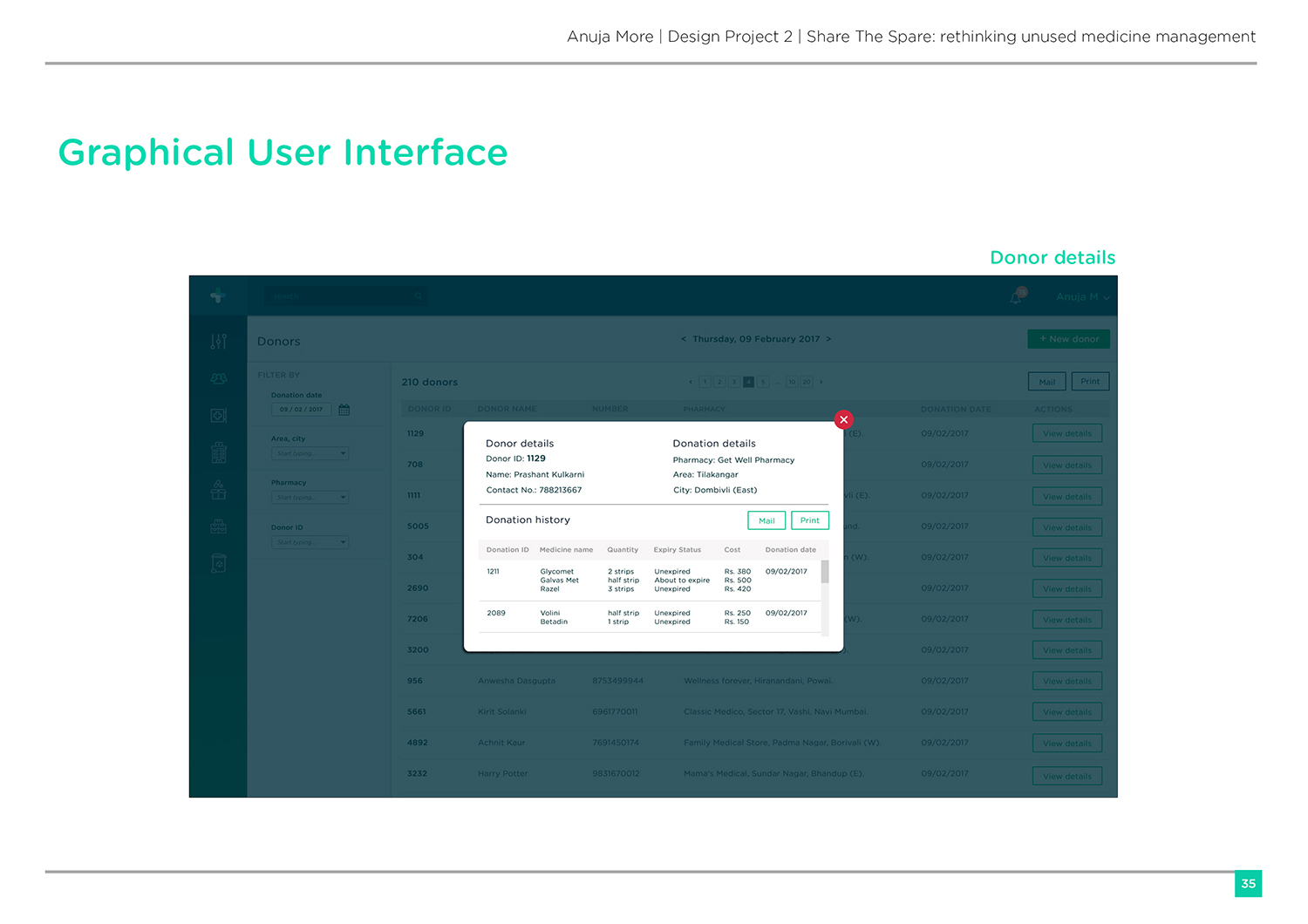Open the dashboard sliders icon in sidebar

(x=218, y=341)
